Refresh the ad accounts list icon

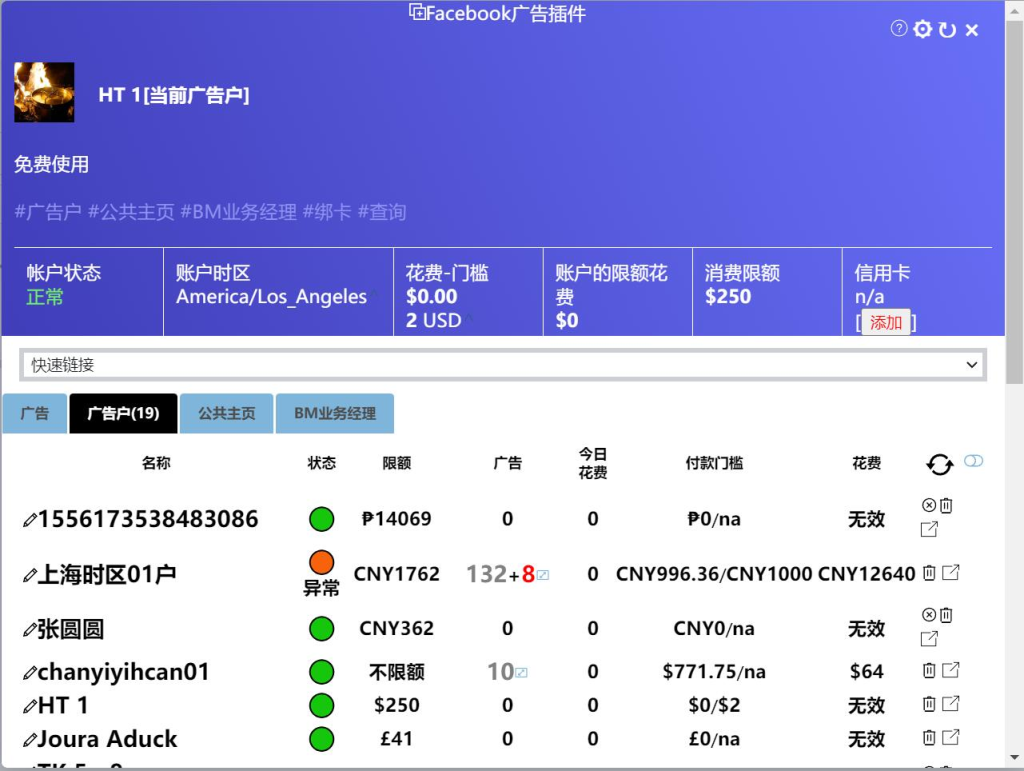(x=939, y=464)
